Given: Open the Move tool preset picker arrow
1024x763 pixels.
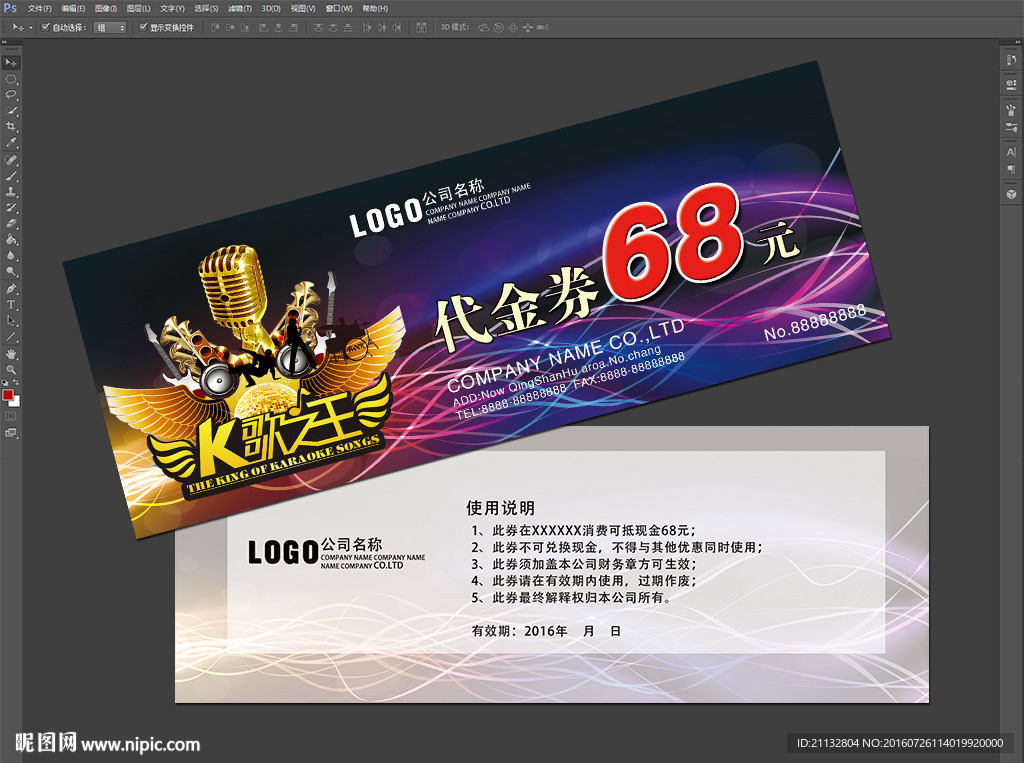Looking at the screenshot, I should [x=31, y=27].
